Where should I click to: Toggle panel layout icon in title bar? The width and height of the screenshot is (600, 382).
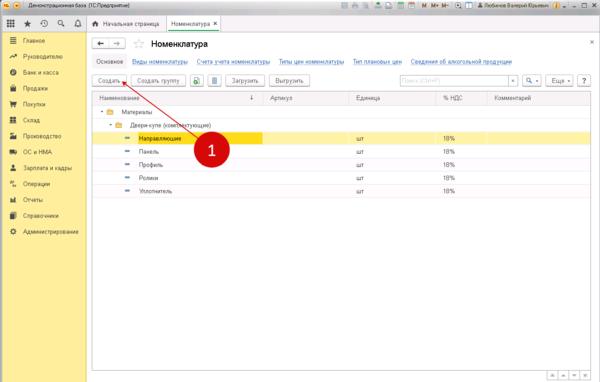[x=469, y=5]
